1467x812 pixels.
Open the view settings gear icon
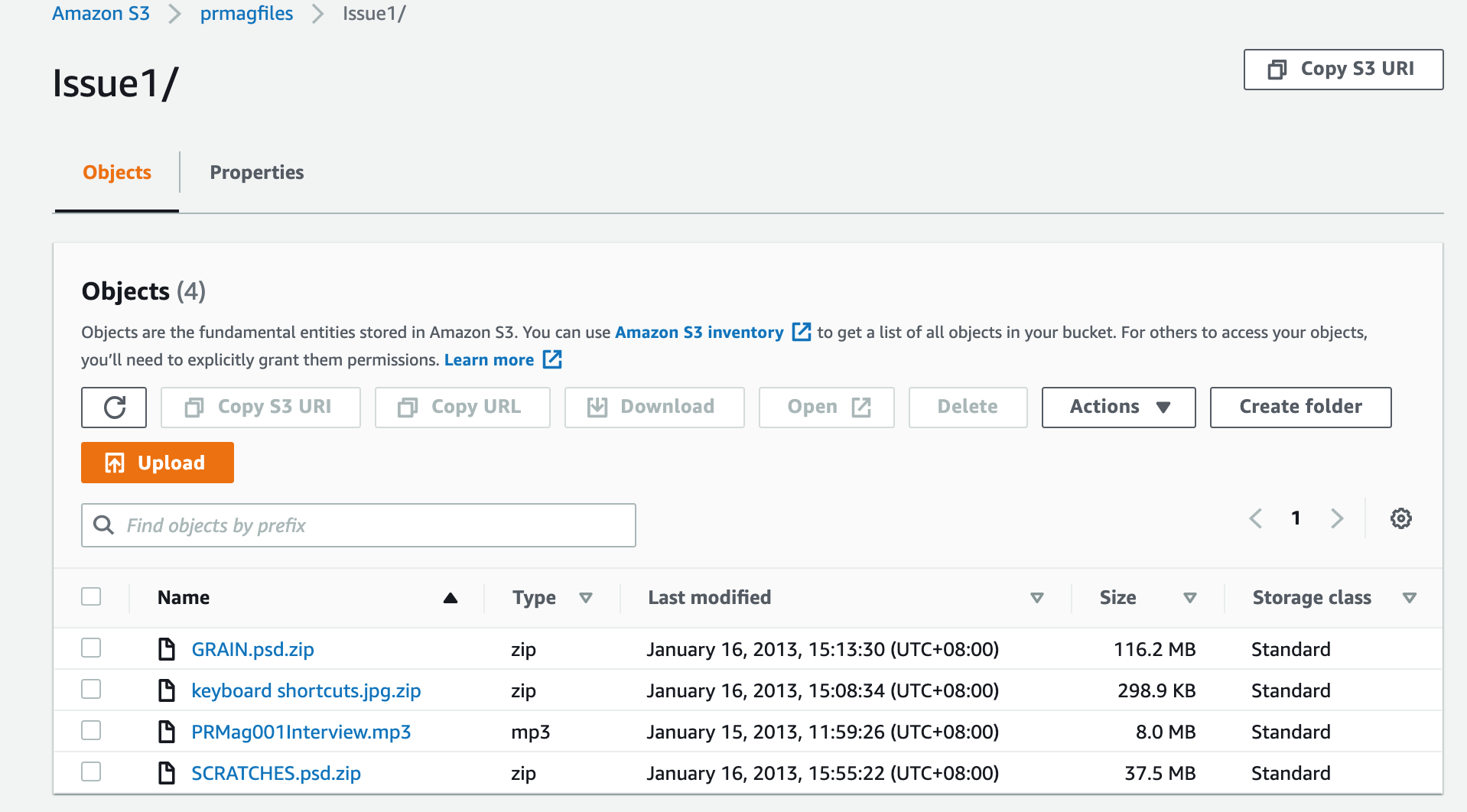pyautogui.click(x=1401, y=518)
